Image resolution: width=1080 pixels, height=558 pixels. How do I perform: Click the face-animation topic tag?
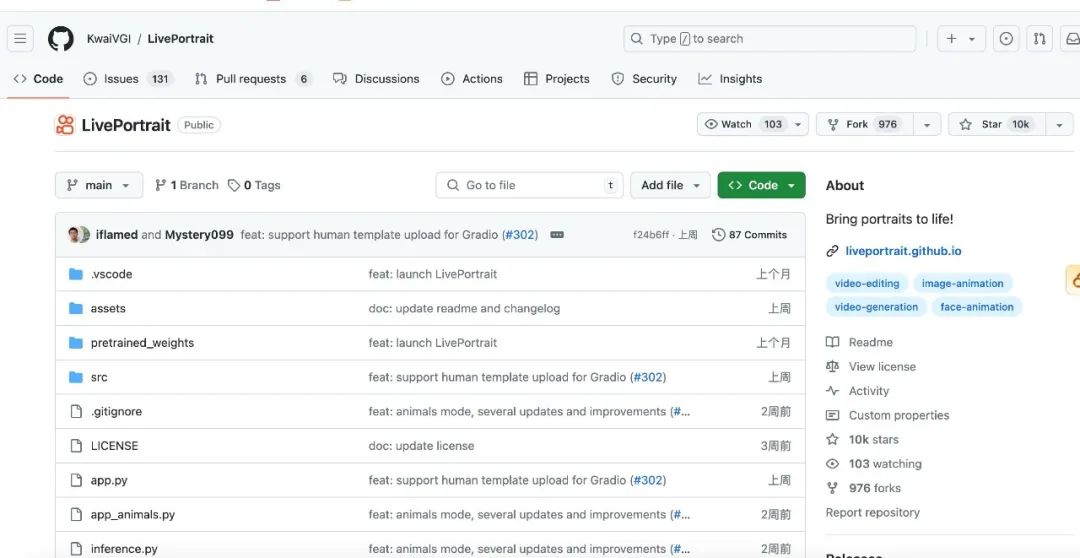point(977,307)
